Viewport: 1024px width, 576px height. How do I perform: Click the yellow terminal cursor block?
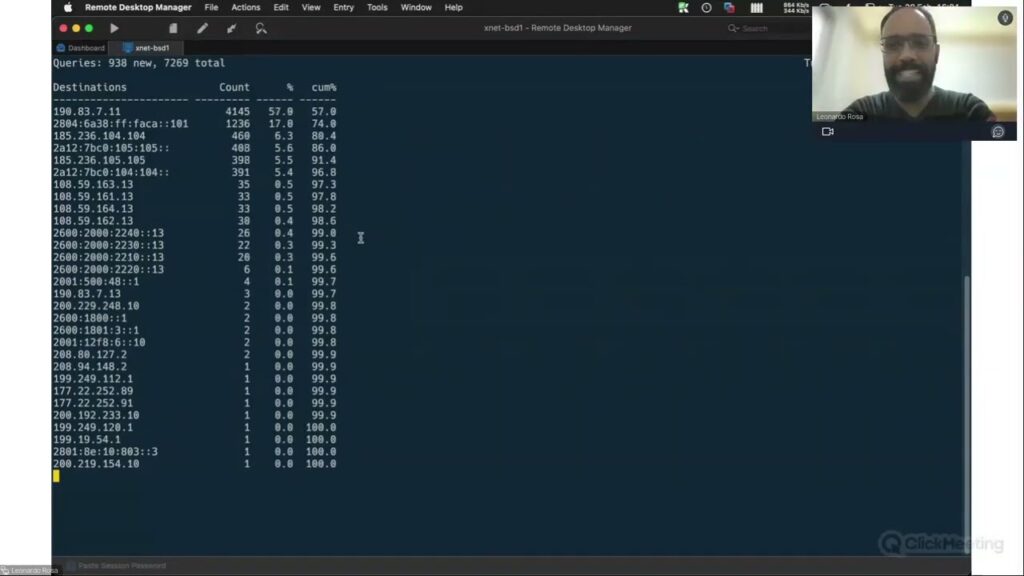56,476
